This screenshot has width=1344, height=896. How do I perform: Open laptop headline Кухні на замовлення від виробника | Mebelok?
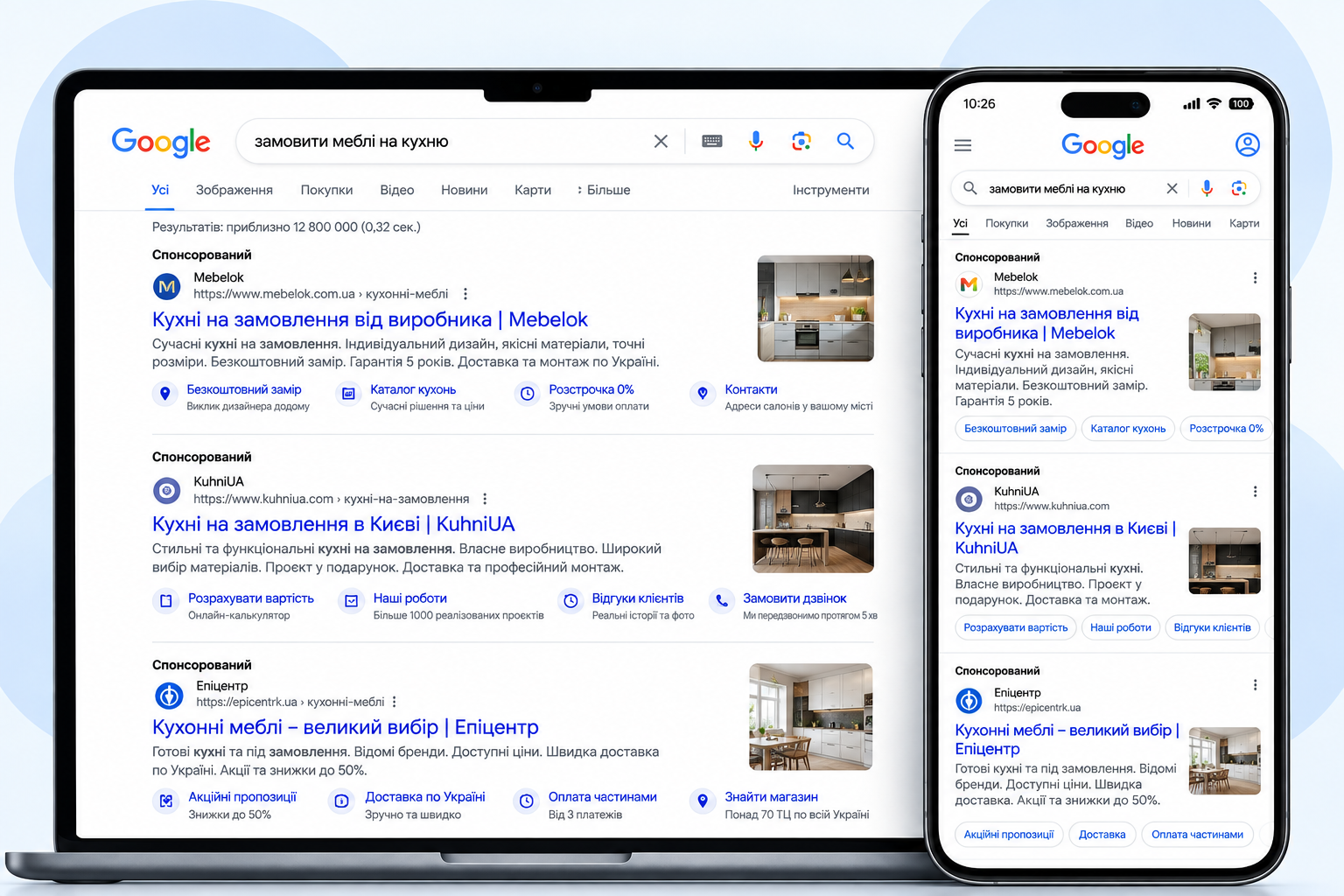click(x=370, y=319)
